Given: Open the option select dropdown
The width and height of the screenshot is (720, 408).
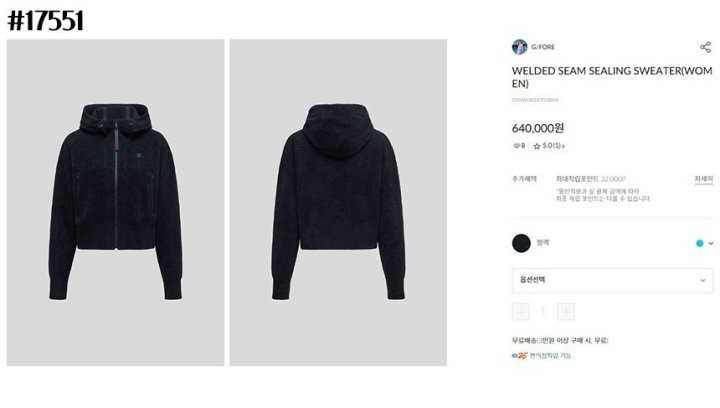Looking at the screenshot, I should pos(613,280).
